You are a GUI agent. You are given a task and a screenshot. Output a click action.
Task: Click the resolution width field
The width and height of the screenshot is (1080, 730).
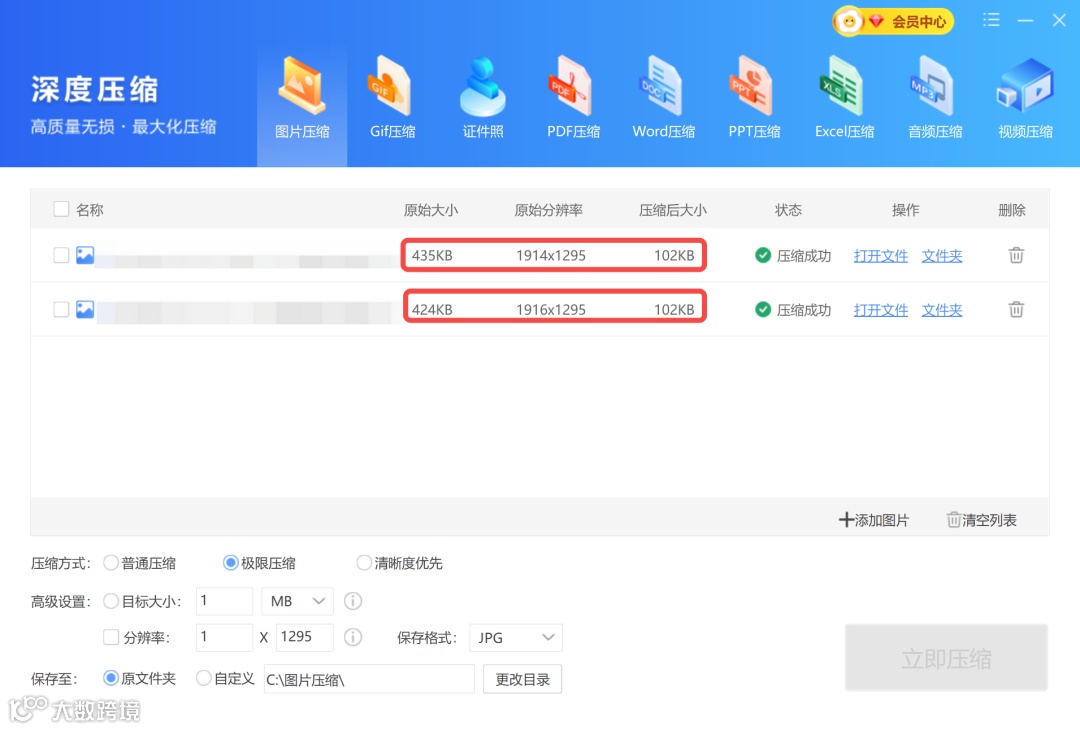[225, 637]
